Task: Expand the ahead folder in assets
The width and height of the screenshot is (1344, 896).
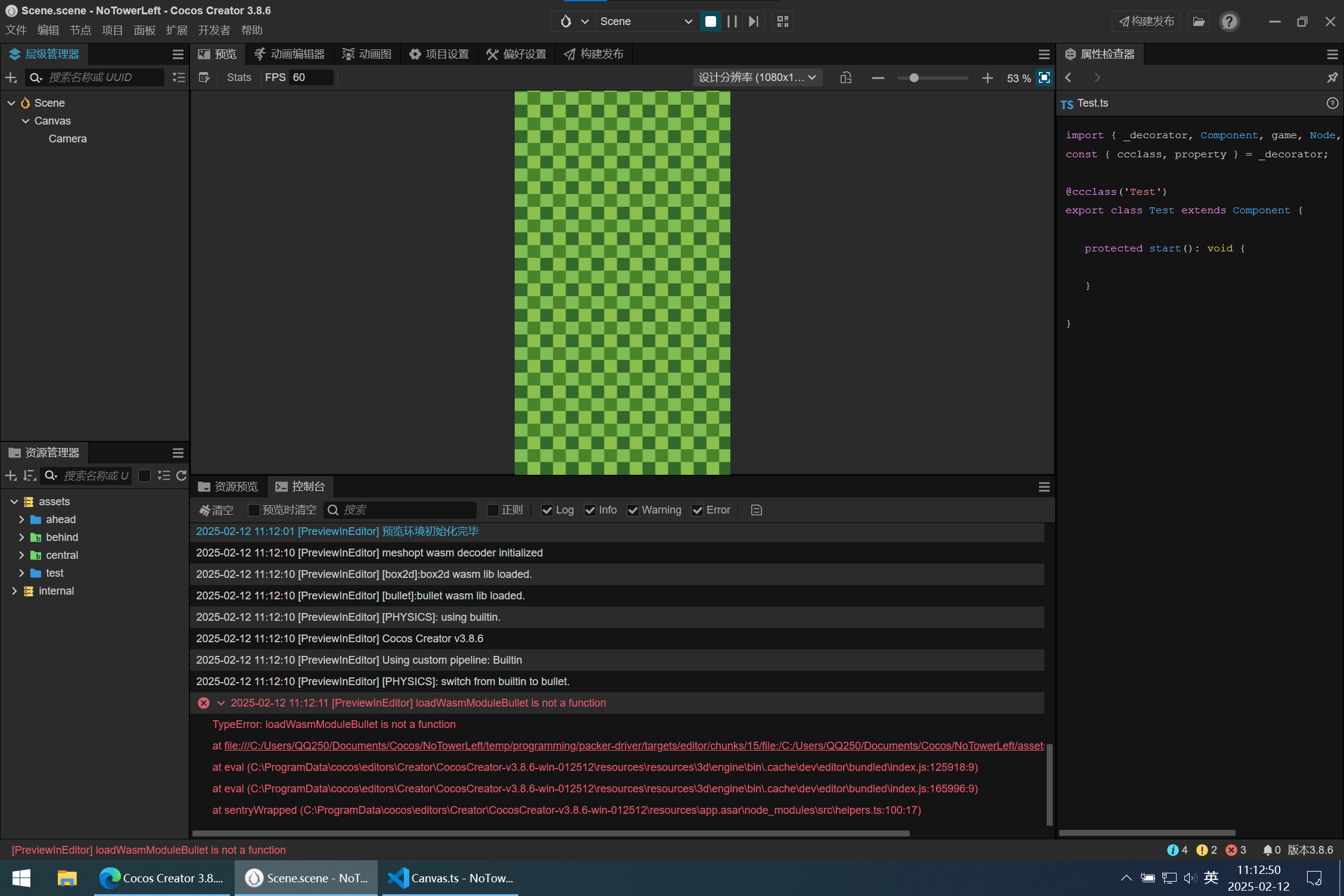Action: (21, 519)
